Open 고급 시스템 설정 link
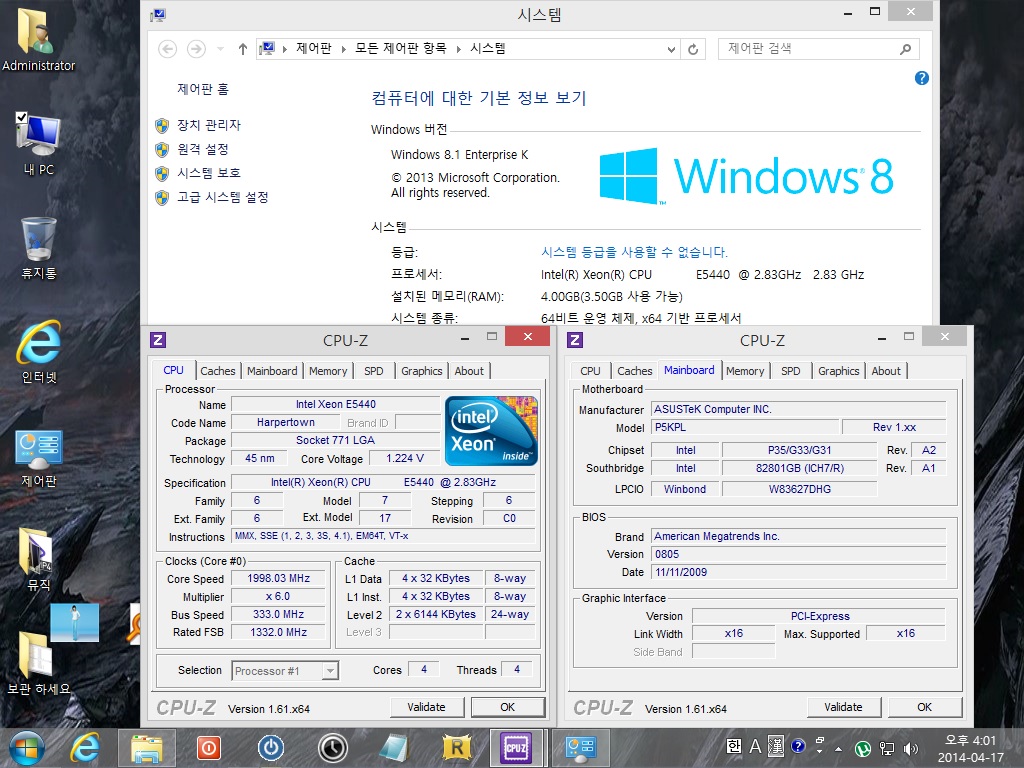Screen dimensions: 1024x768 pyautogui.click(x=223, y=197)
